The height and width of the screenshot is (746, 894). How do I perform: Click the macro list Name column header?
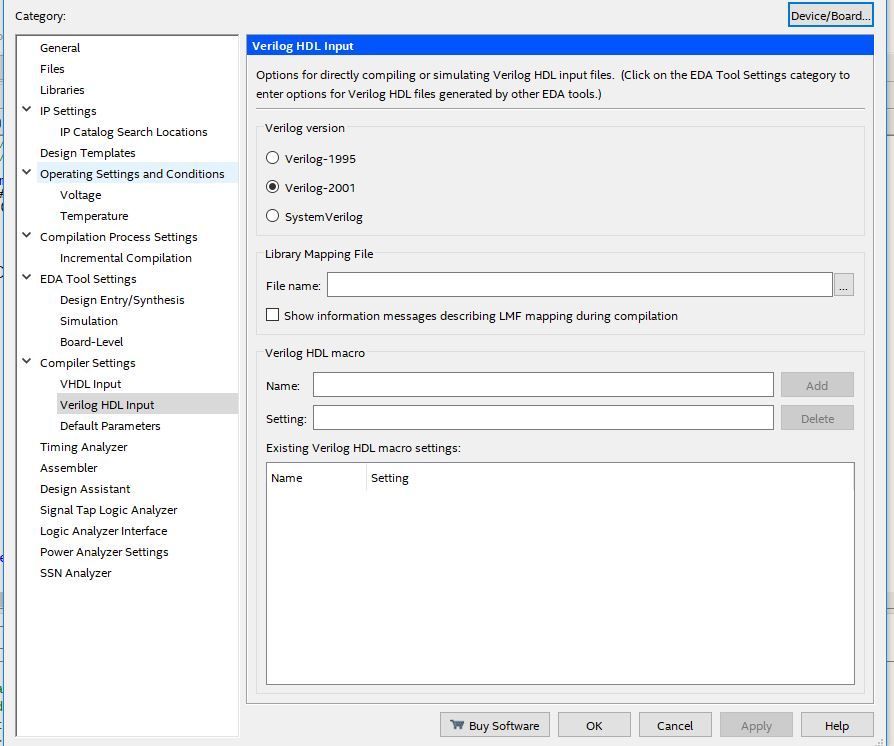(316, 477)
